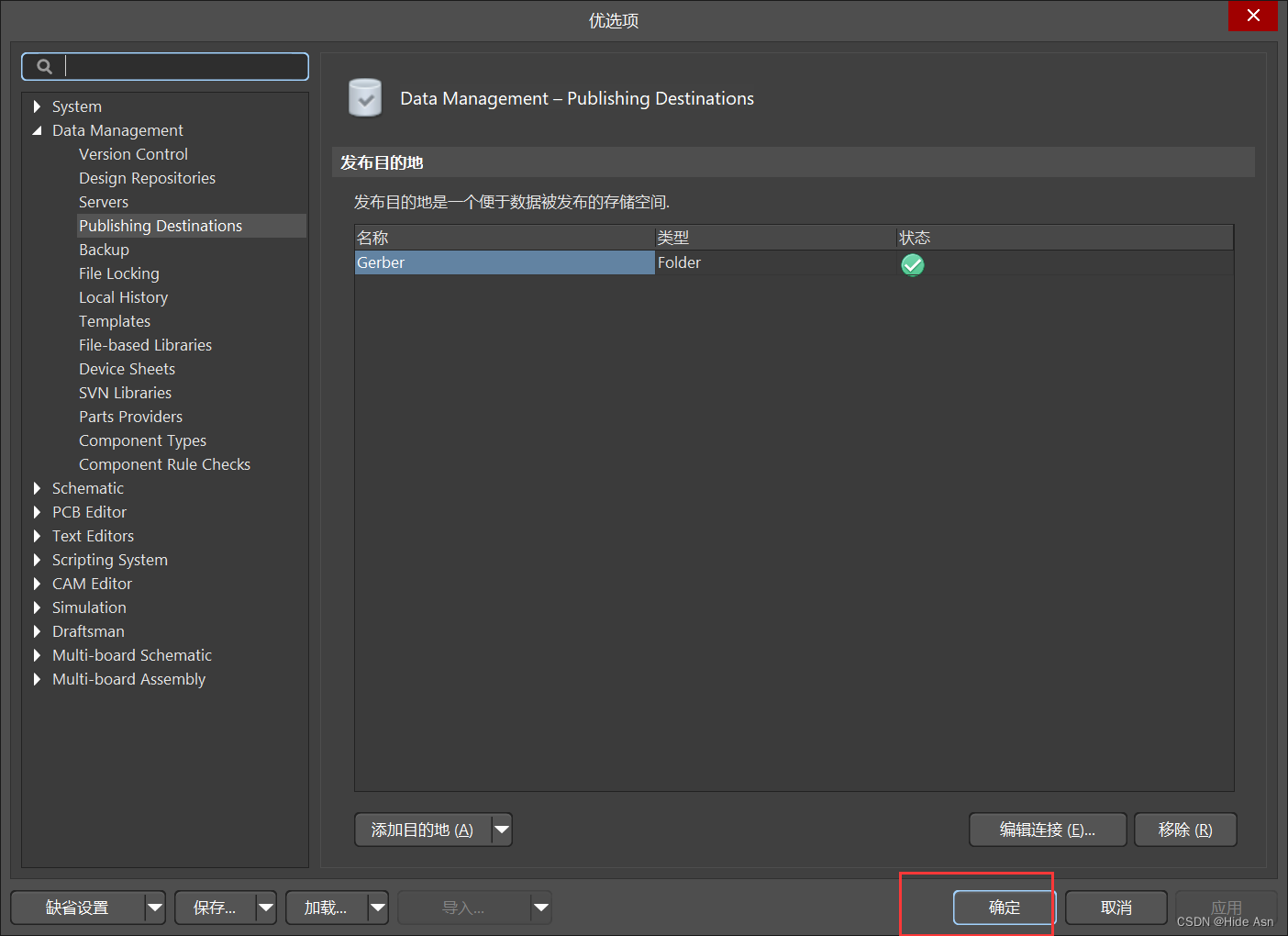Image resolution: width=1288 pixels, height=936 pixels.
Task: Open File-based Libraries page
Action: coord(145,345)
